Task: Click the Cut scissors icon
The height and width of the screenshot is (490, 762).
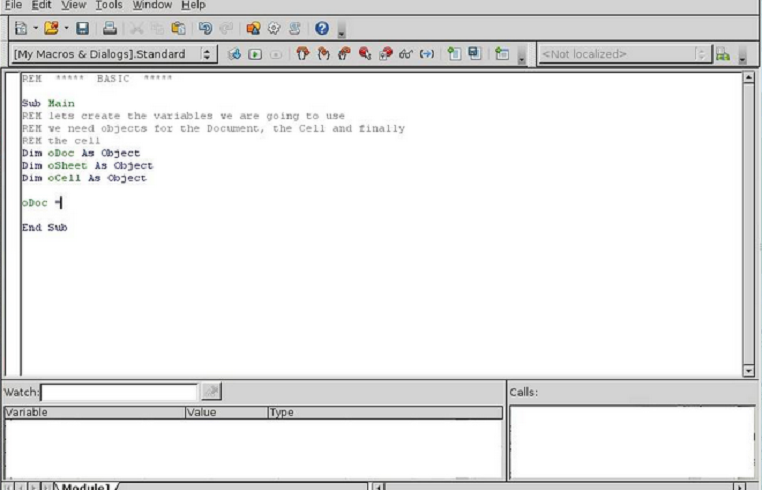Action: point(137,28)
